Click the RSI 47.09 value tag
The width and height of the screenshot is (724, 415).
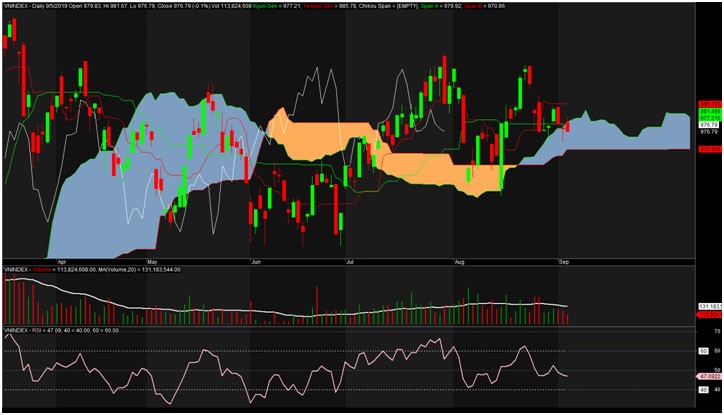click(708, 375)
